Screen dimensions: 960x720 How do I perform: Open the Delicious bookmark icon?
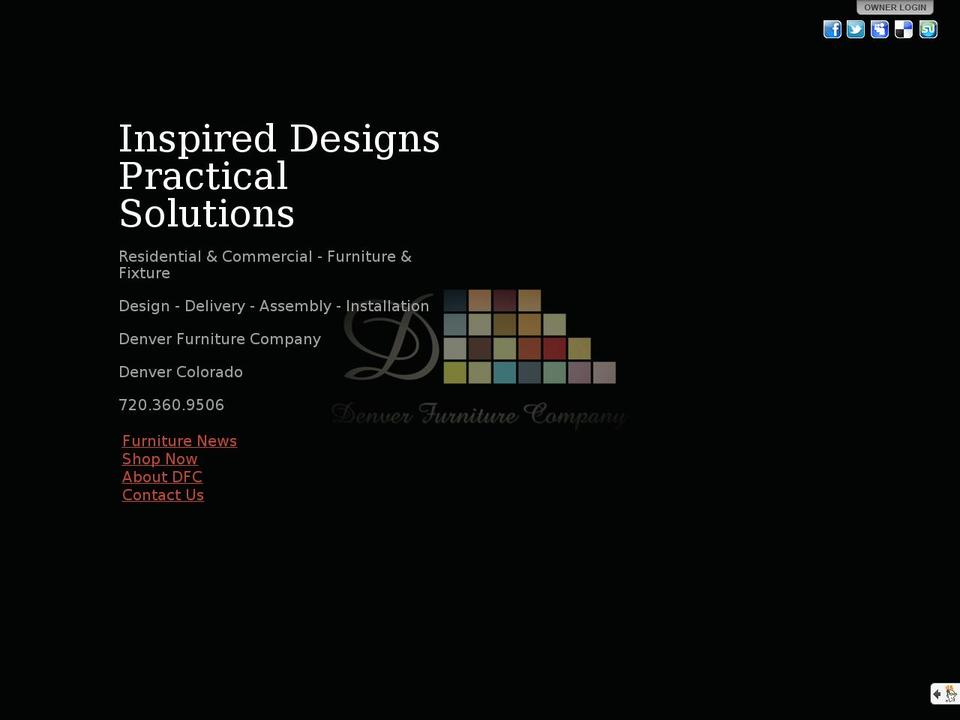click(904, 29)
